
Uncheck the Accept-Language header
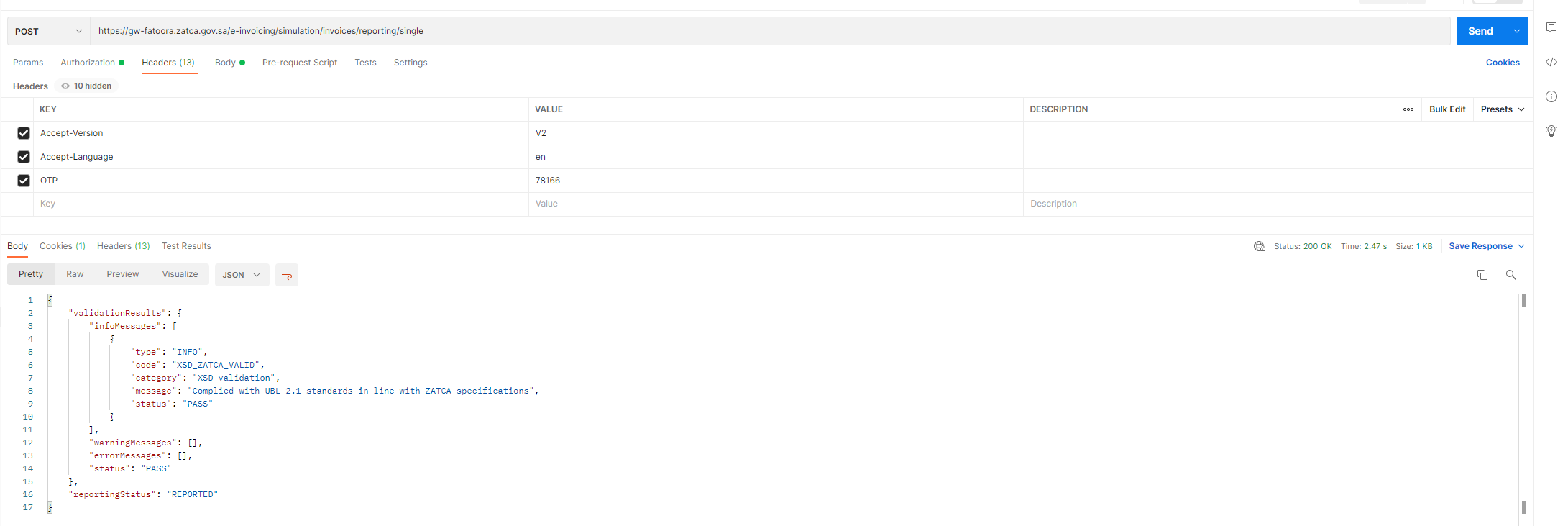(x=24, y=157)
